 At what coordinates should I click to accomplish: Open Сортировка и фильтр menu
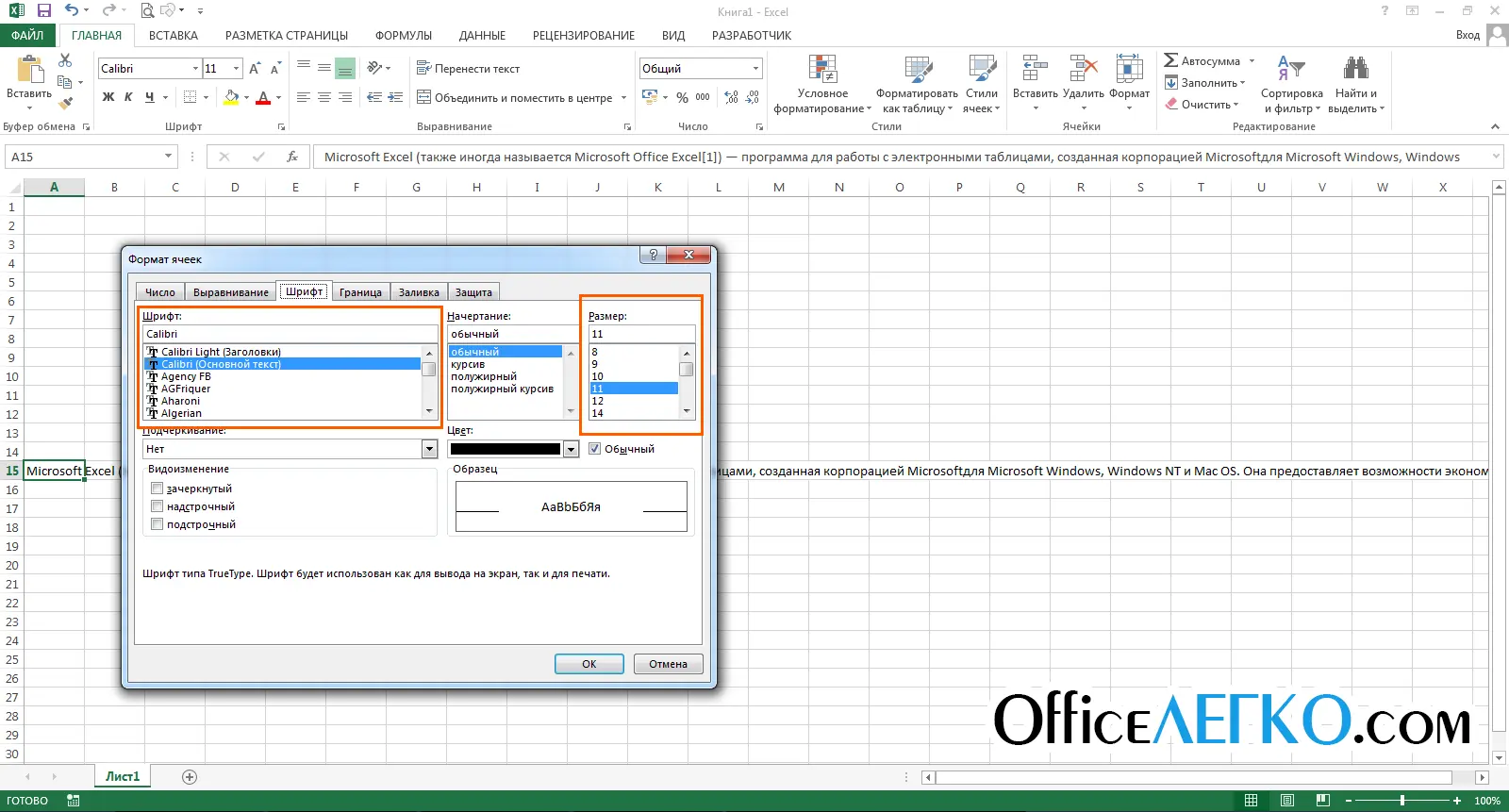point(1291,84)
